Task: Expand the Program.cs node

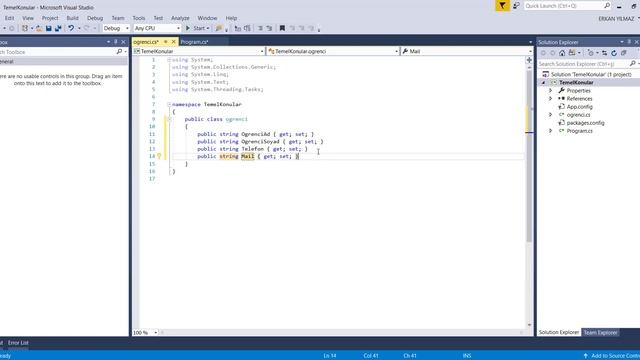Action: pyautogui.click(x=551, y=131)
